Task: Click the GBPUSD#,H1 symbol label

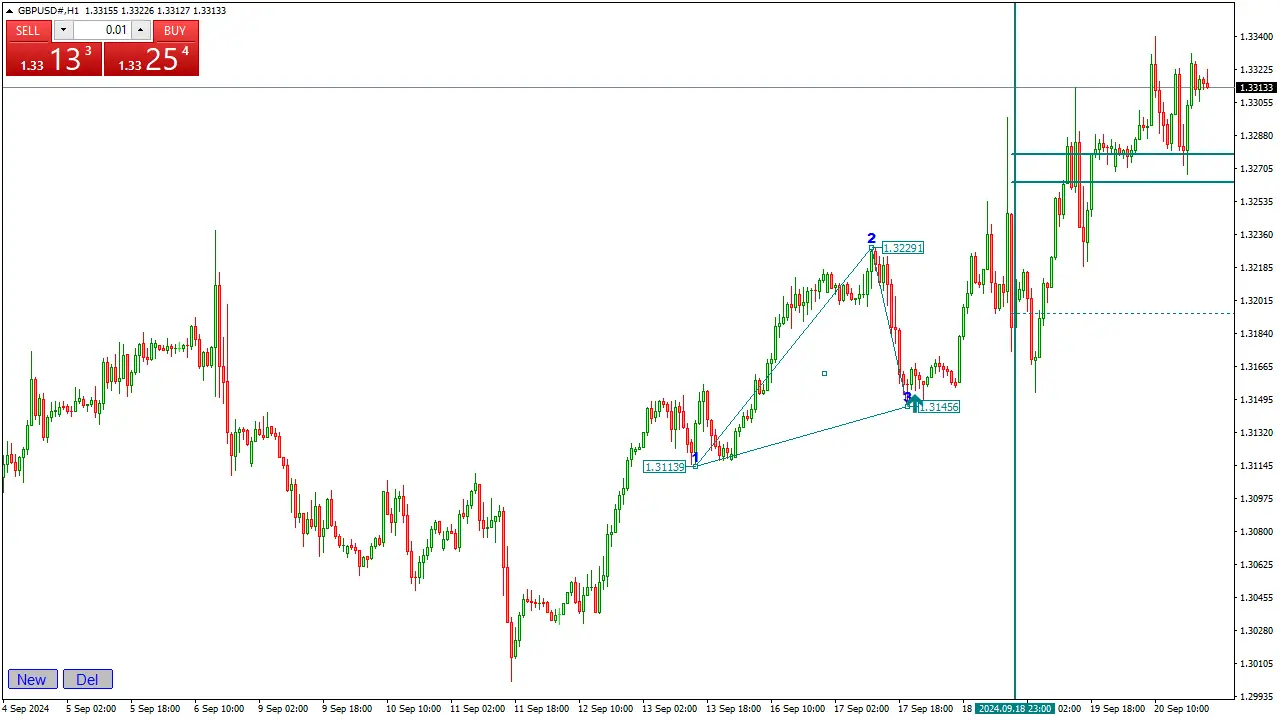Action: point(48,10)
